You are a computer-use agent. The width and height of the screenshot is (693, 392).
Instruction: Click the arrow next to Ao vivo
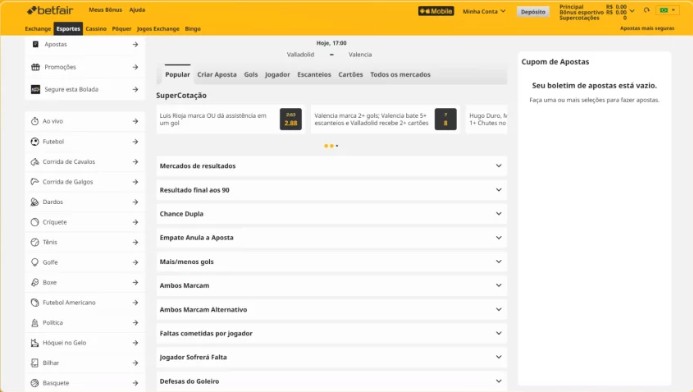(135, 121)
